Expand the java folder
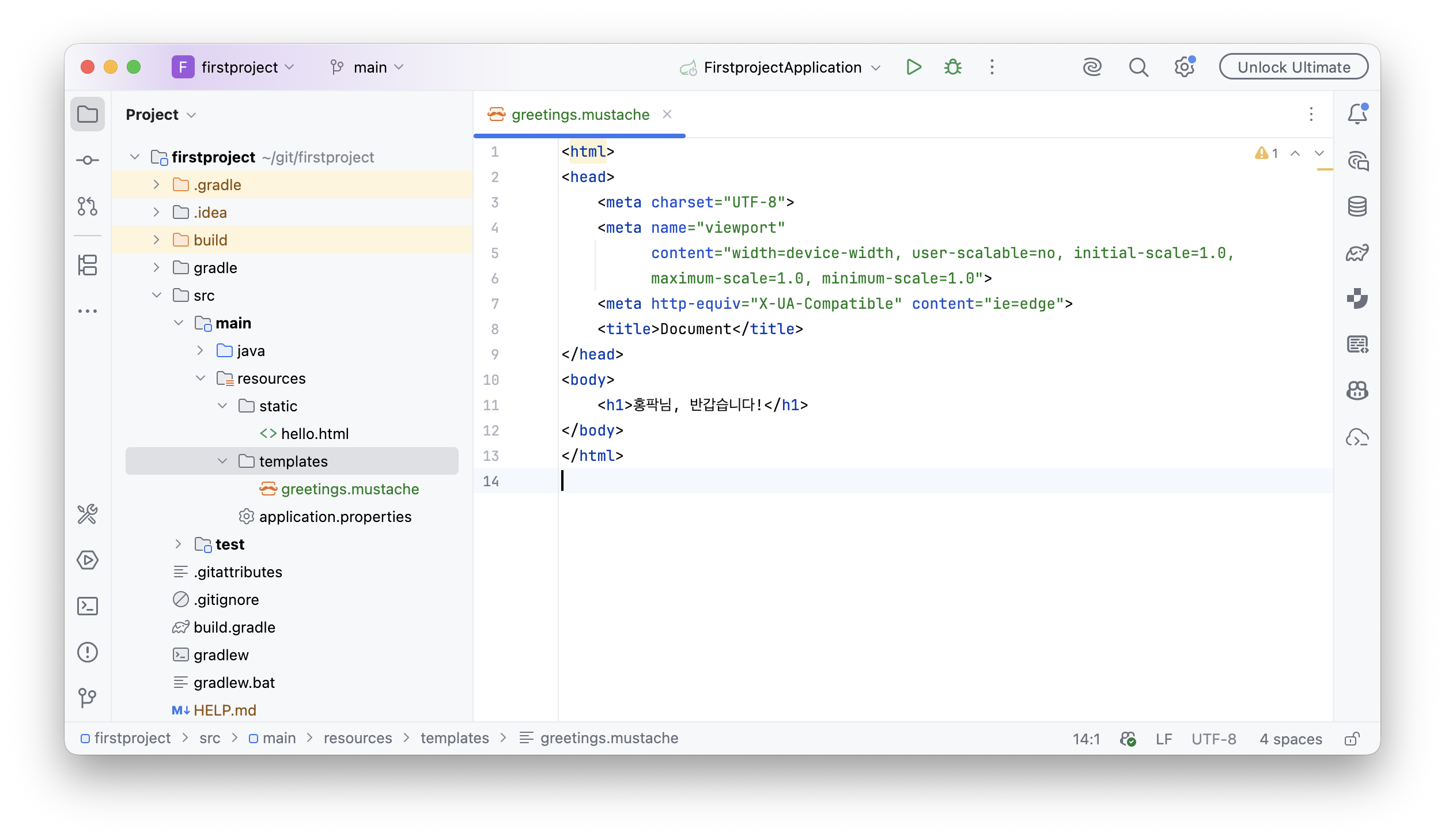This screenshot has height=840, width=1445. tap(200, 351)
